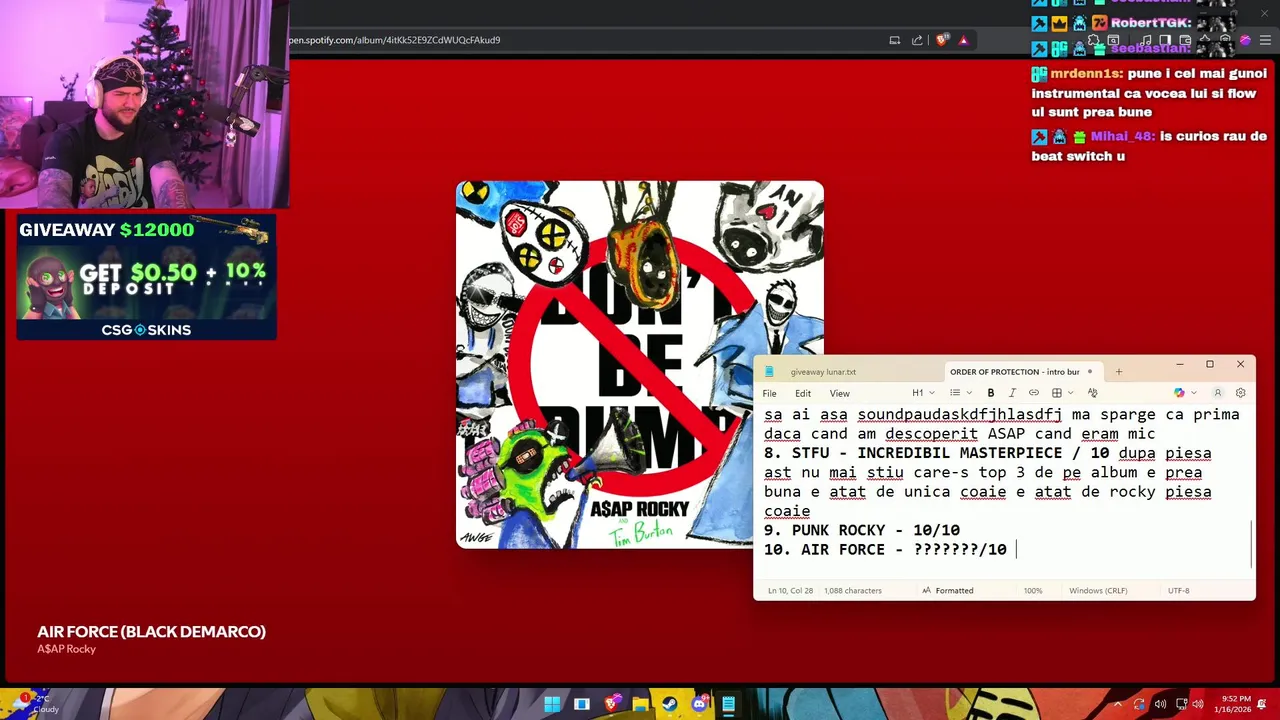The height and width of the screenshot is (720, 1280).
Task: Insert a link with Notepad's link icon
Action: click(1034, 393)
